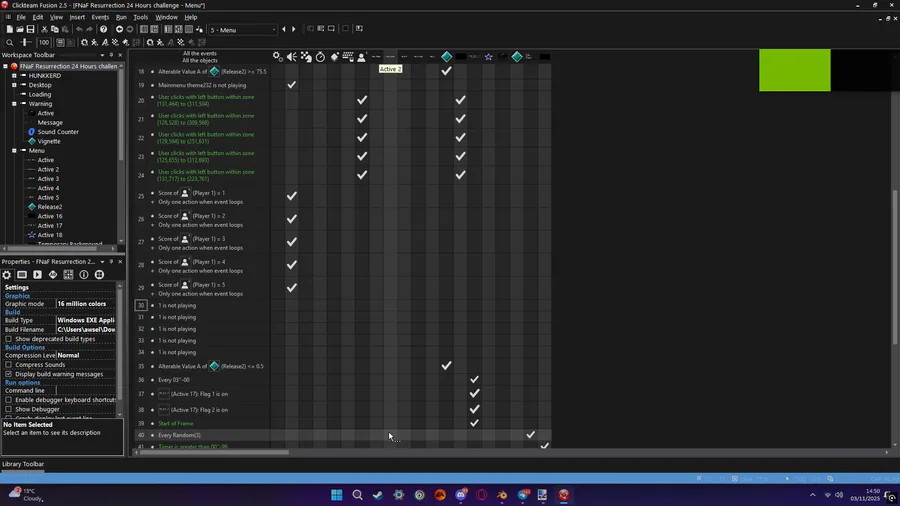Click the Command line input field
The height and width of the screenshot is (506, 900).
click(x=86, y=391)
